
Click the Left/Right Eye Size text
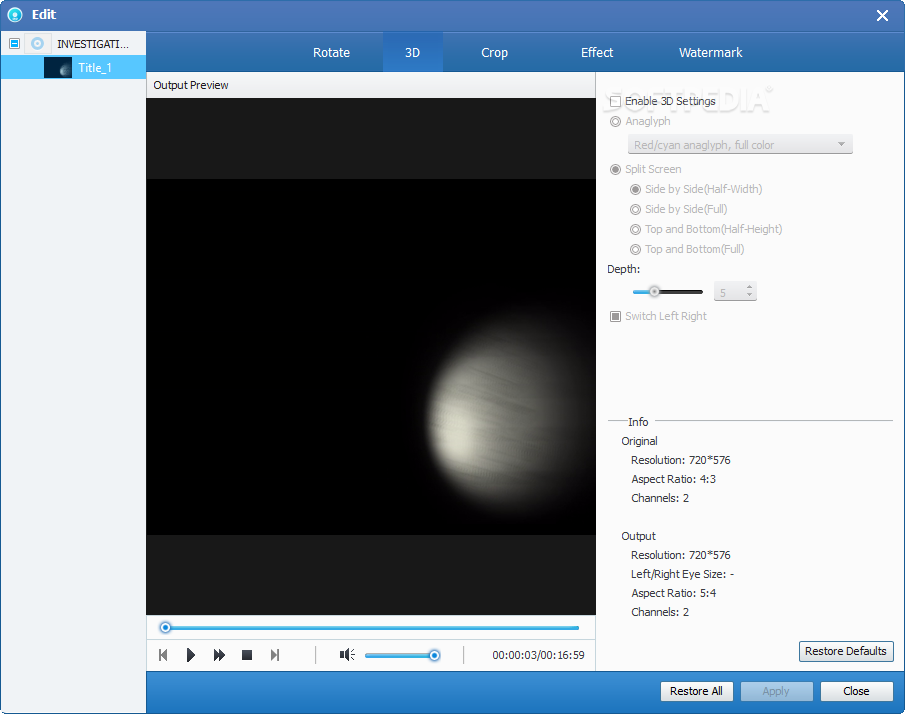682,574
